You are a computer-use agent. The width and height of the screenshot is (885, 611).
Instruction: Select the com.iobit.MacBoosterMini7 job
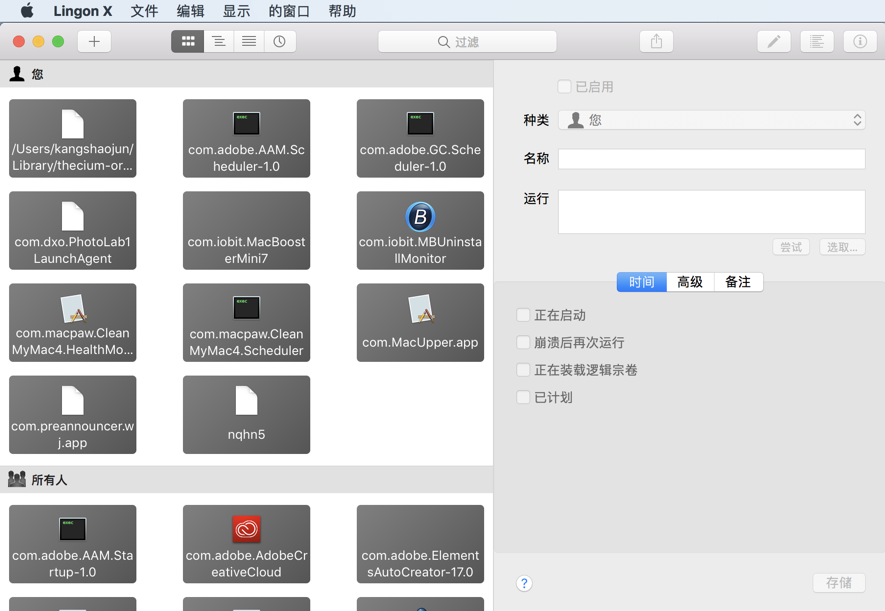coord(246,230)
